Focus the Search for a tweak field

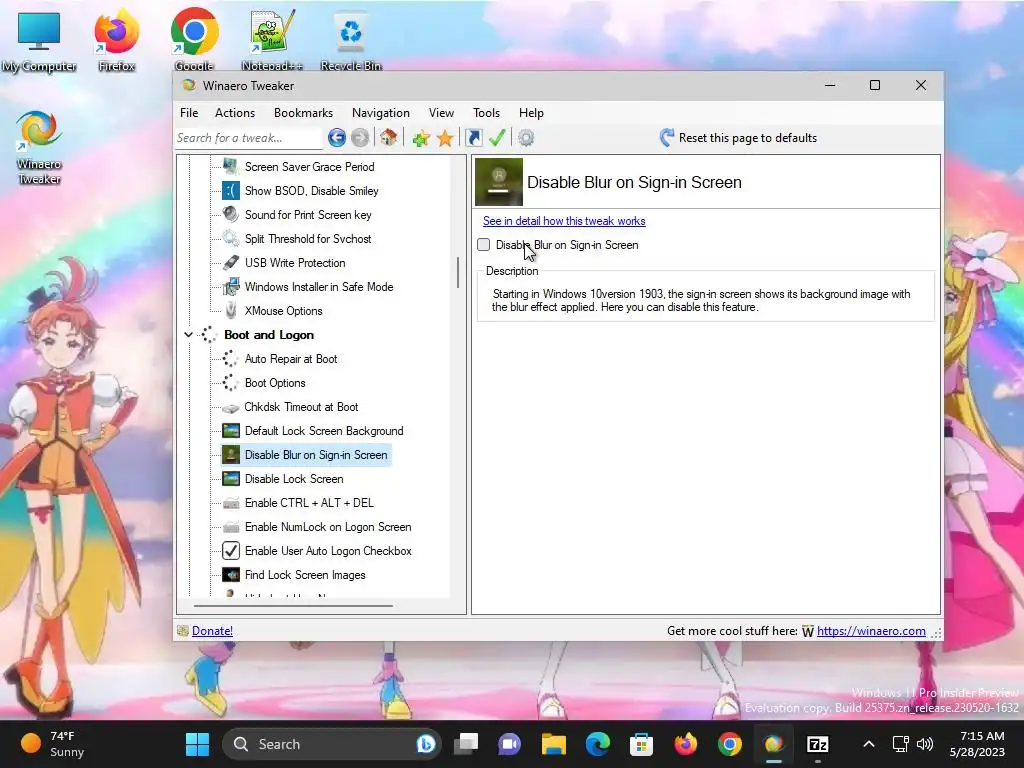point(249,138)
